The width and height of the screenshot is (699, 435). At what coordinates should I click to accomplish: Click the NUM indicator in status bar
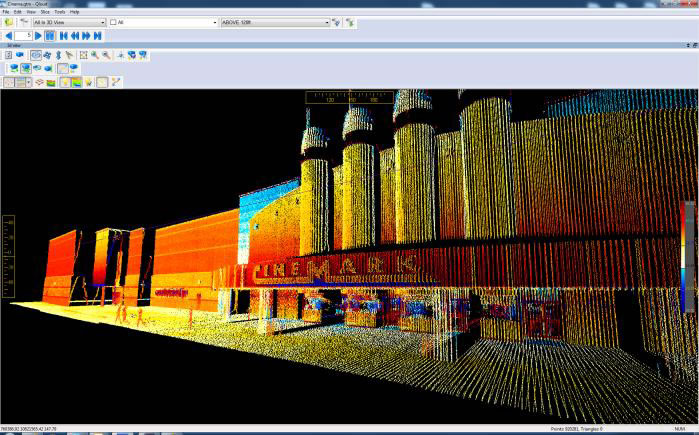tap(679, 429)
